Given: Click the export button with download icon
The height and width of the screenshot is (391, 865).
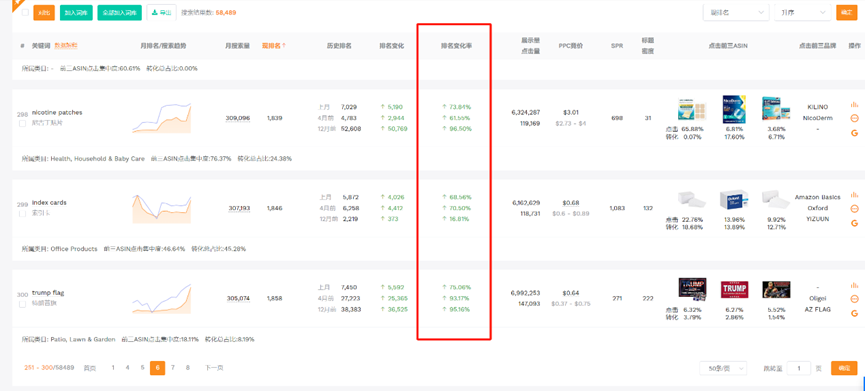Looking at the screenshot, I should [161, 13].
